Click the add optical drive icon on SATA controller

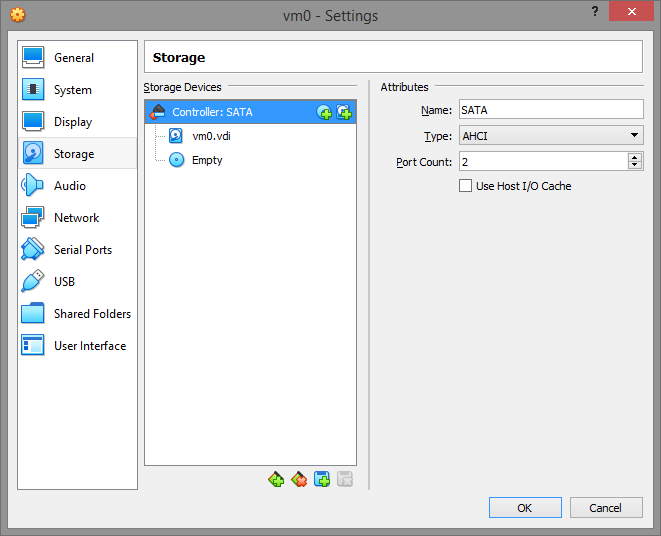point(324,112)
